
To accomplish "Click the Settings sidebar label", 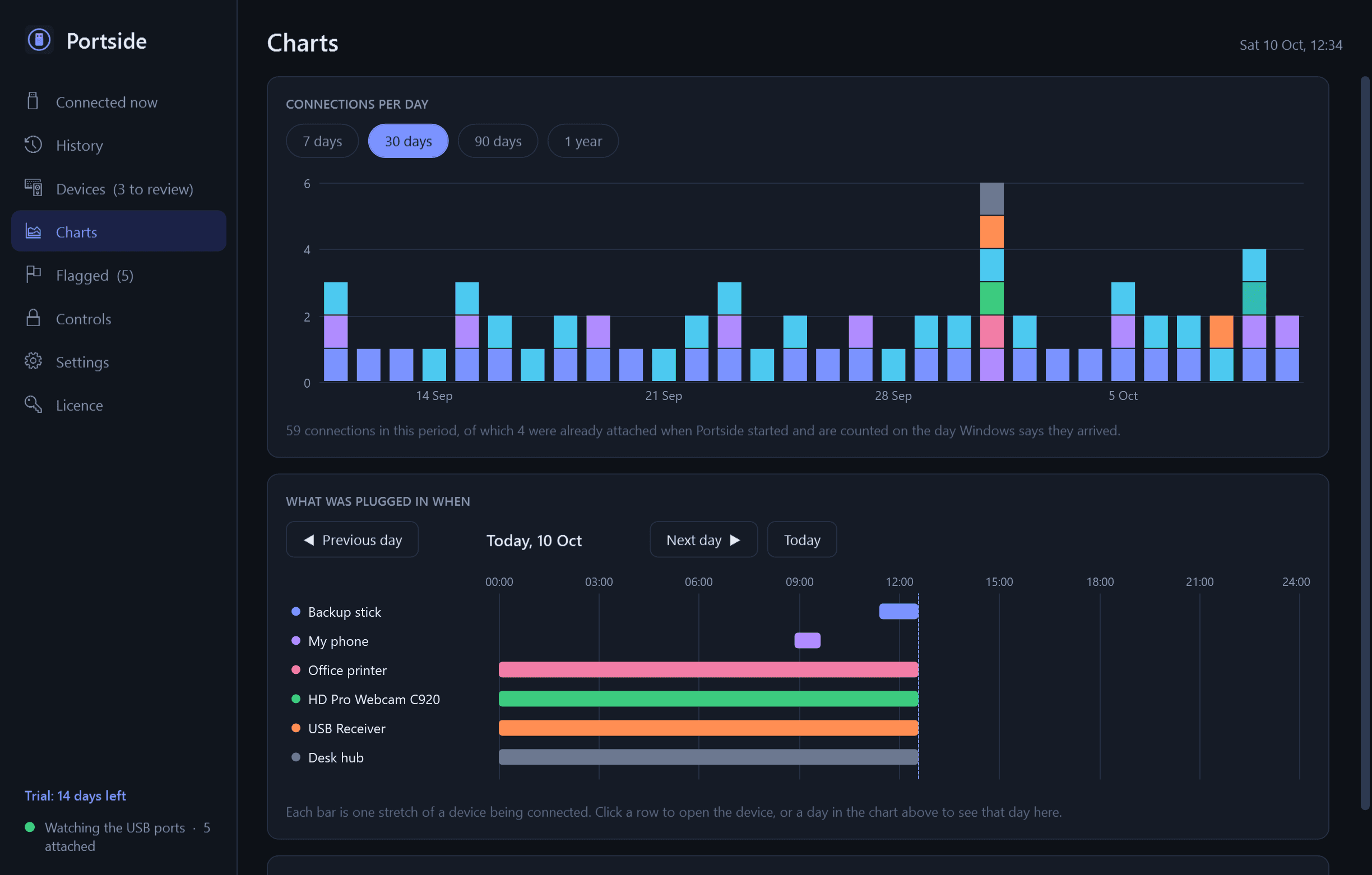I will click(x=82, y=362).
